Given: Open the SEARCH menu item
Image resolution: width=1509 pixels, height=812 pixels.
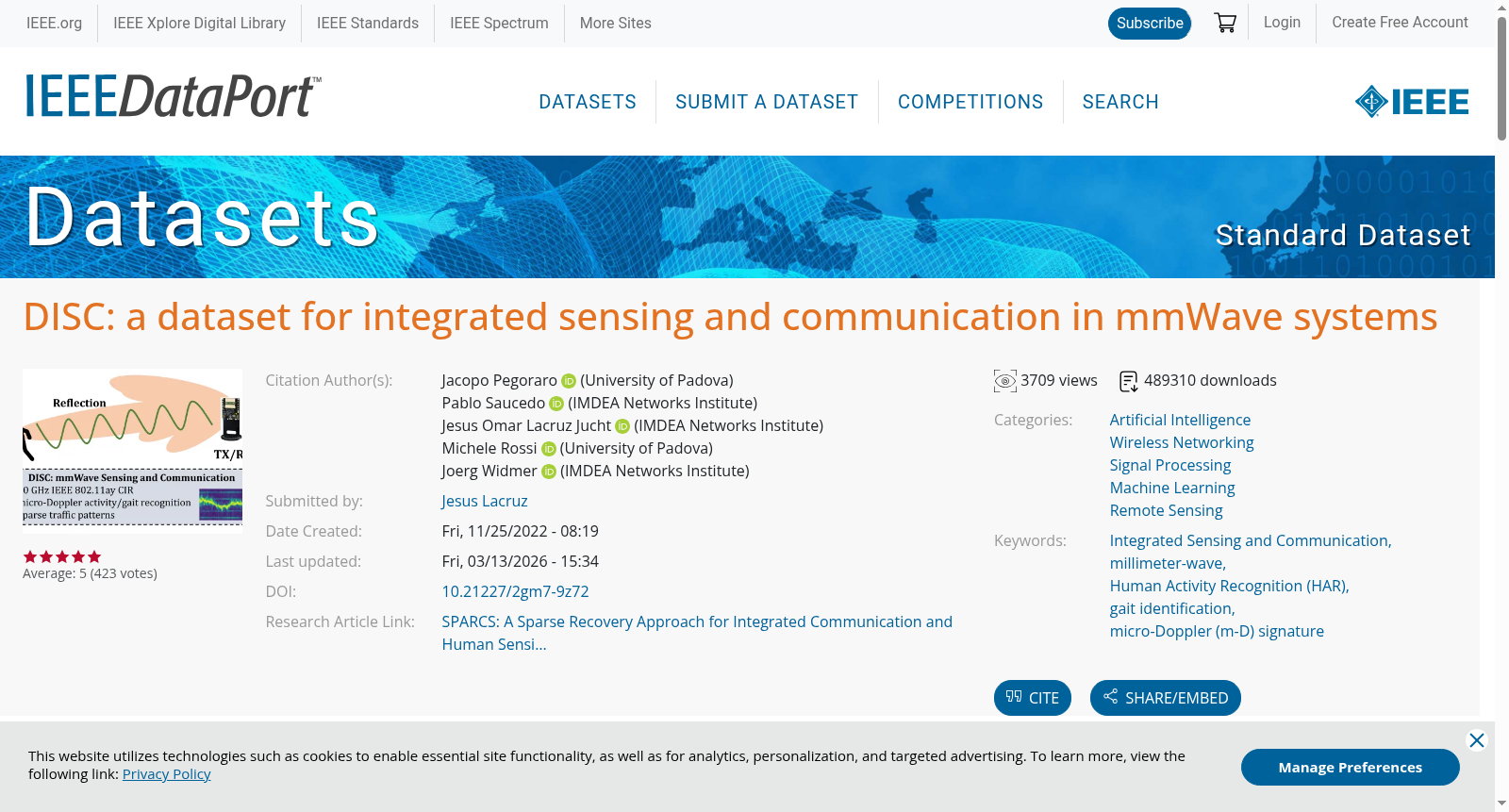Looking at the screenshot, I should tap(1120, 102).
